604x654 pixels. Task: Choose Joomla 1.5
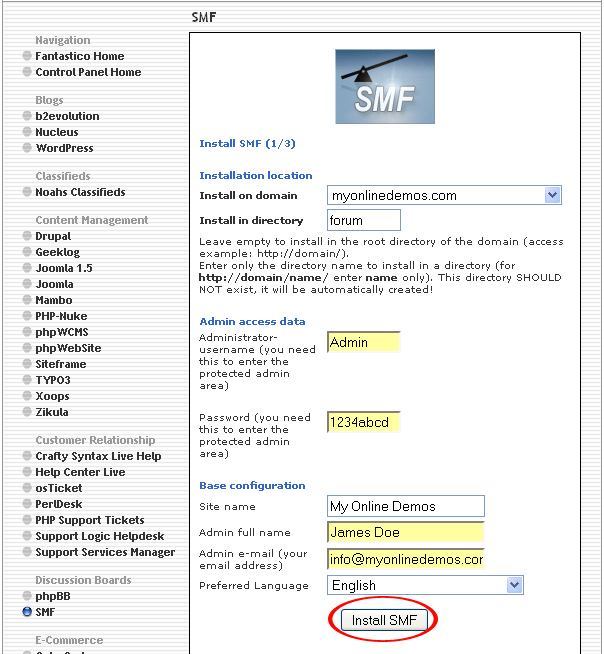click(64, 268)
